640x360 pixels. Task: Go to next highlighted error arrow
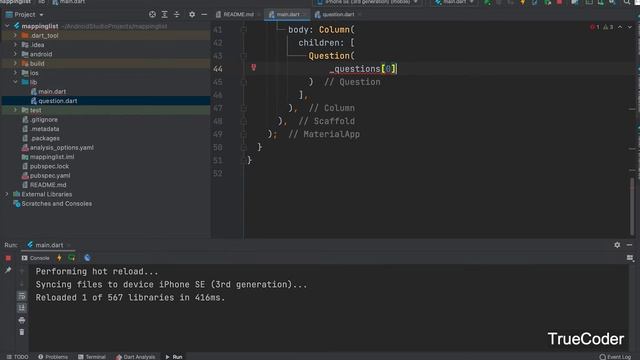pos(630,27)
